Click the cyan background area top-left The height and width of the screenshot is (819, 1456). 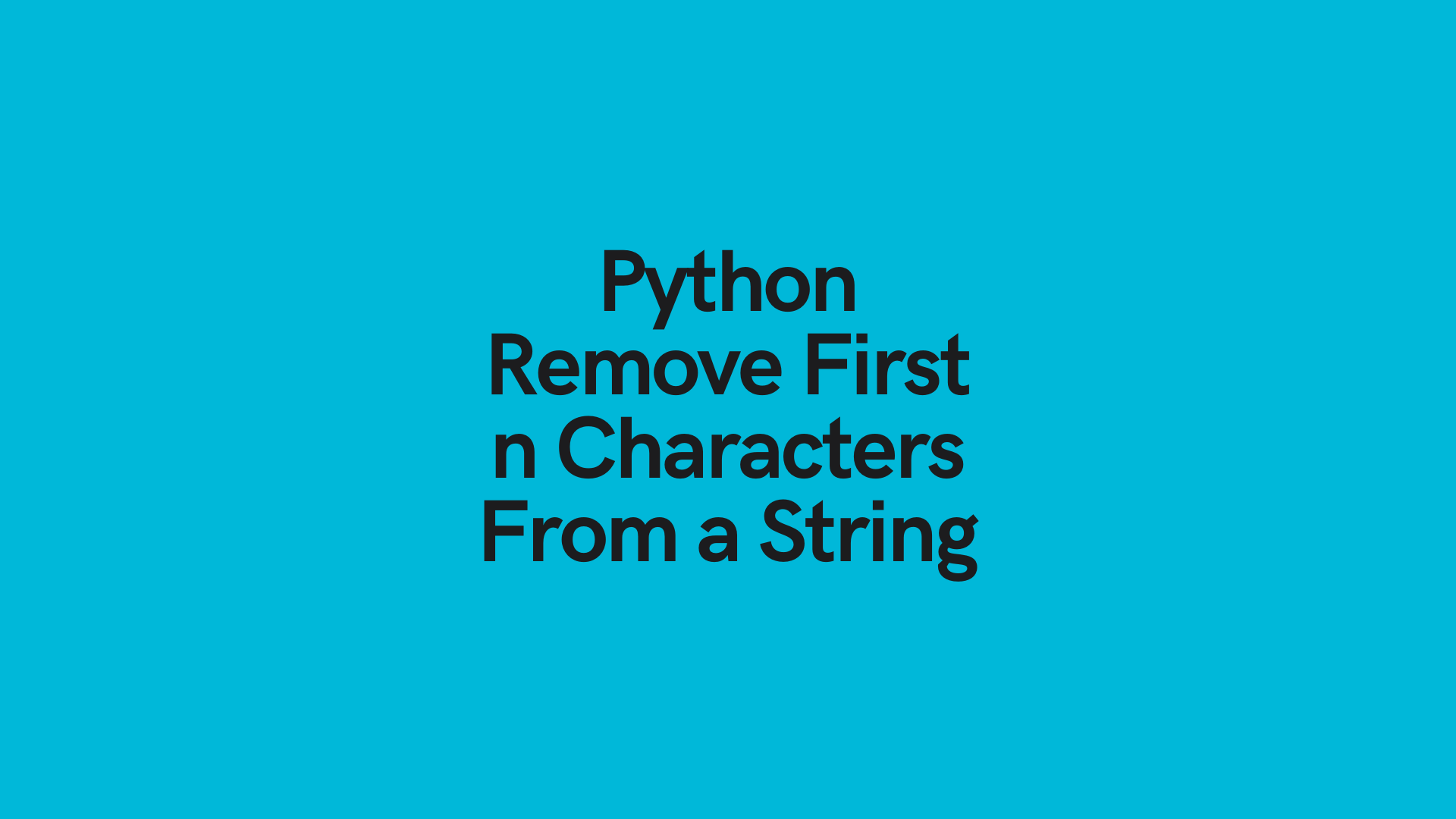100,100
